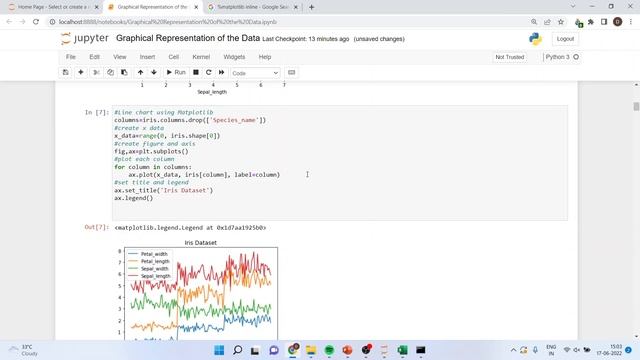Interrupt the kernel with stop icon

coord(196,73)
